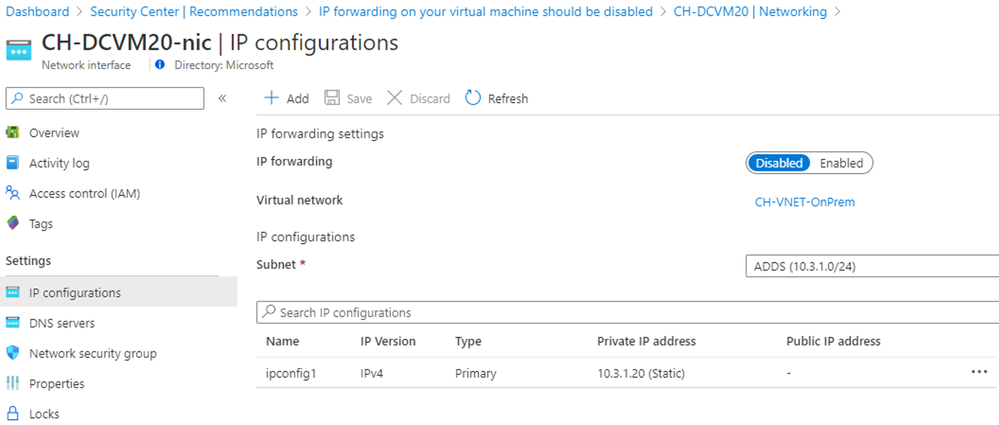Click the Save disk icon

pos(332,98)
